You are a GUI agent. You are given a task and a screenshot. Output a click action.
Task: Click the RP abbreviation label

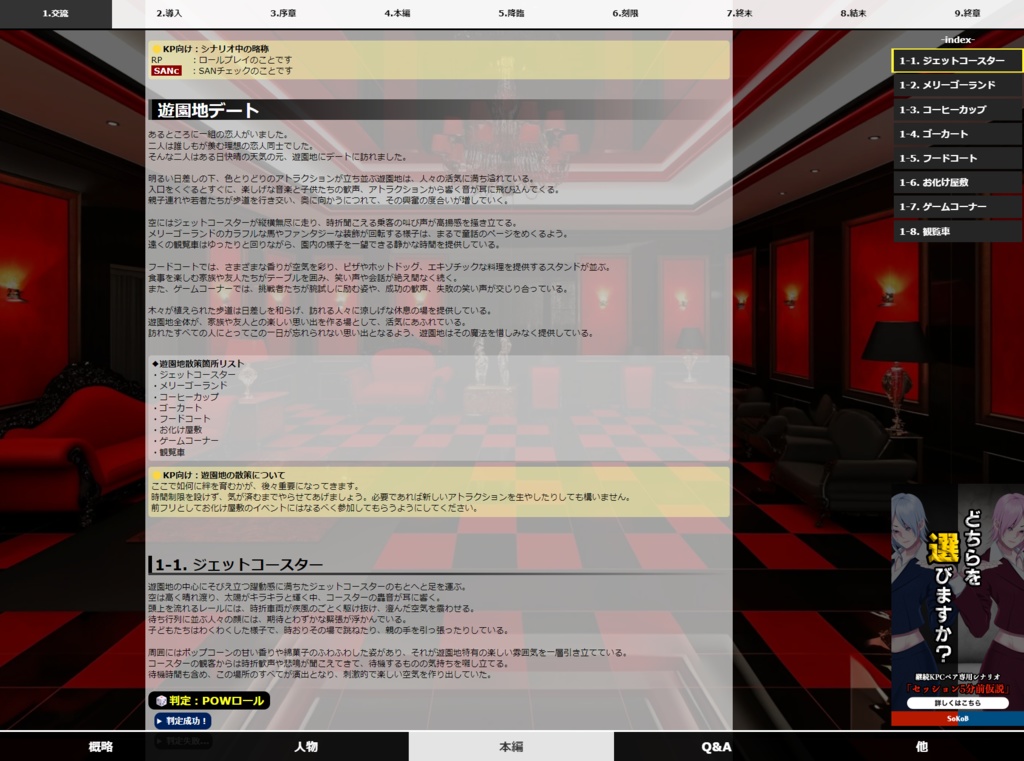[x=157, y=60]
